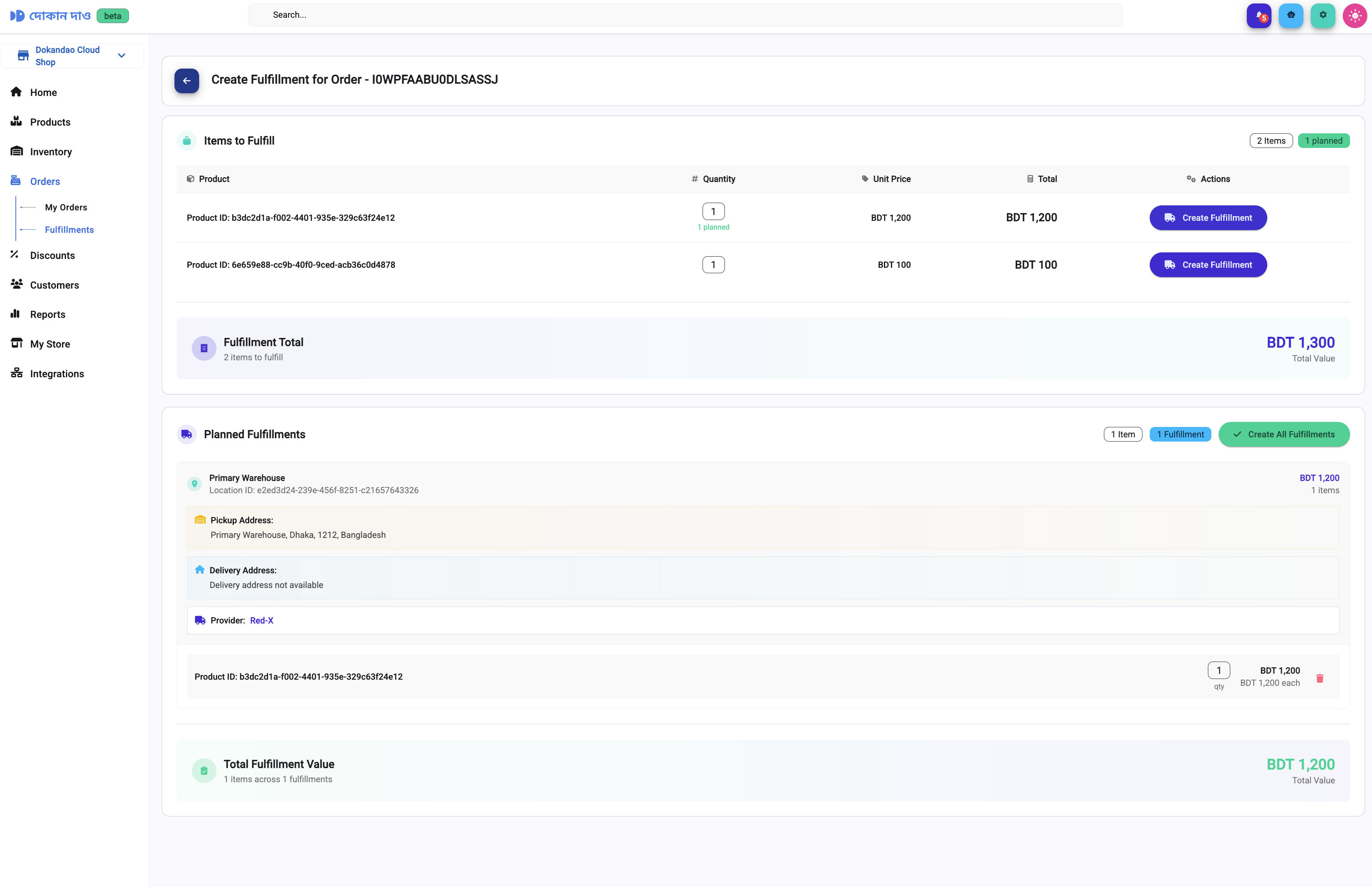Screen dimensions: 1372x887
Task: Expand the Dokandao Cloud Shop dropdown
Action: pos(121,56)
